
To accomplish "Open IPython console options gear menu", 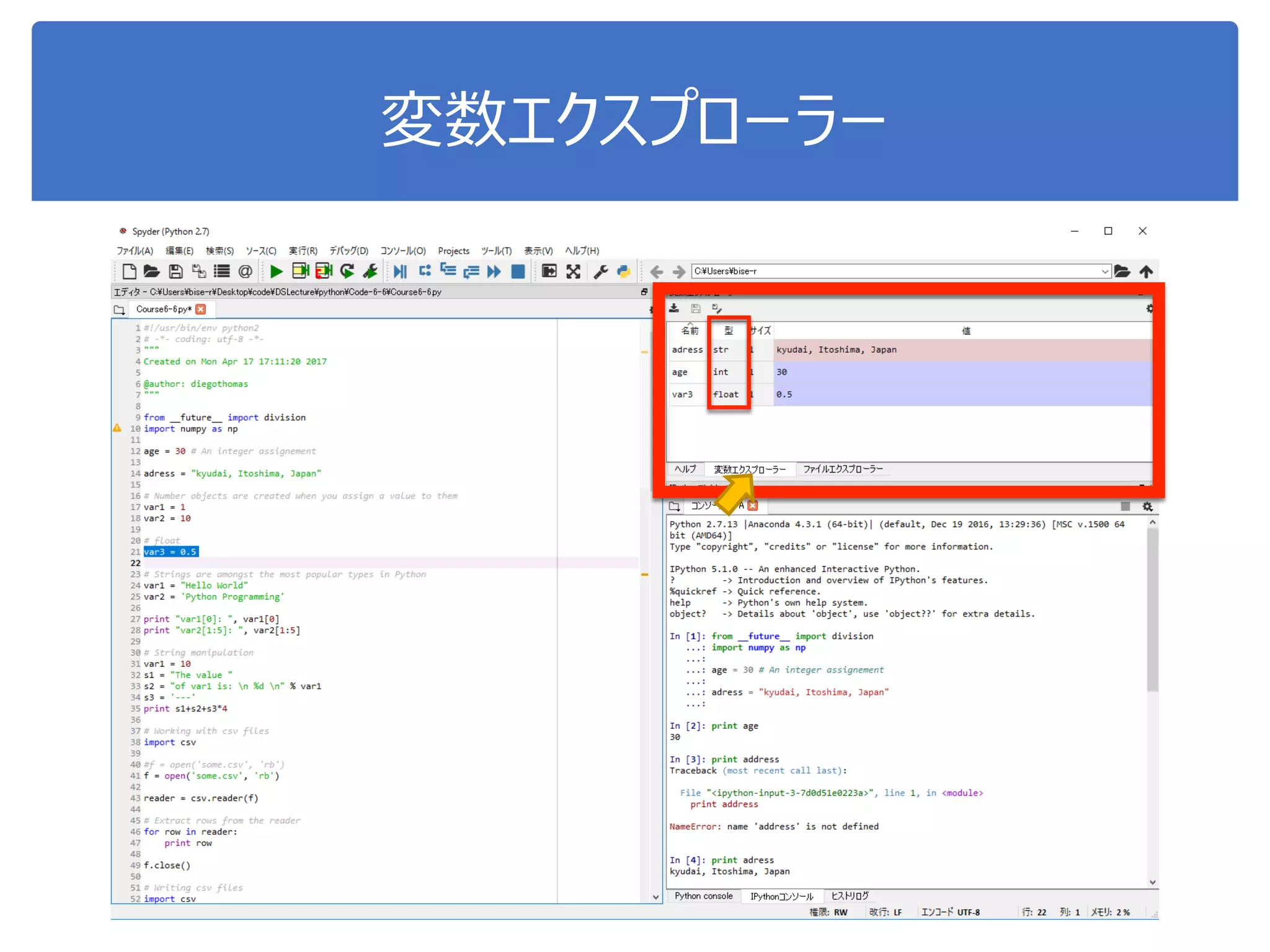I will point(1147,506).
